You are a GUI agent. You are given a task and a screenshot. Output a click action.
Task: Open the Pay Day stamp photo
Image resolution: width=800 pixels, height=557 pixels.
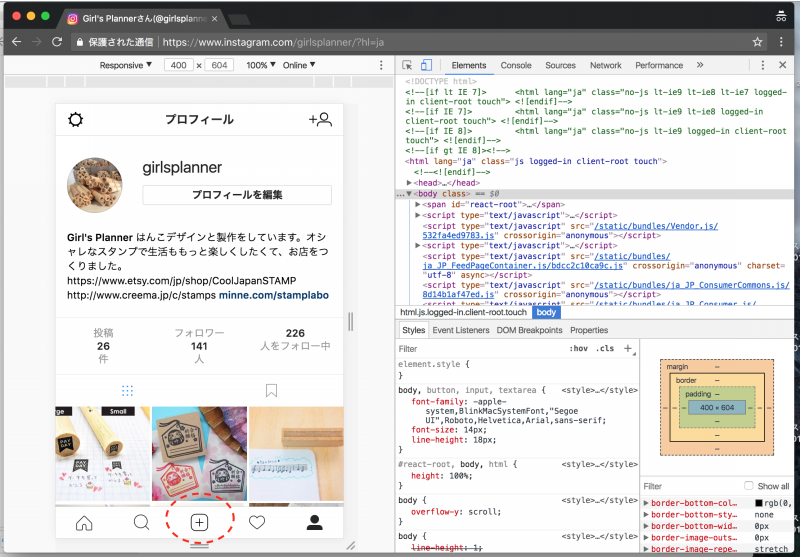[x=103, y=453]
